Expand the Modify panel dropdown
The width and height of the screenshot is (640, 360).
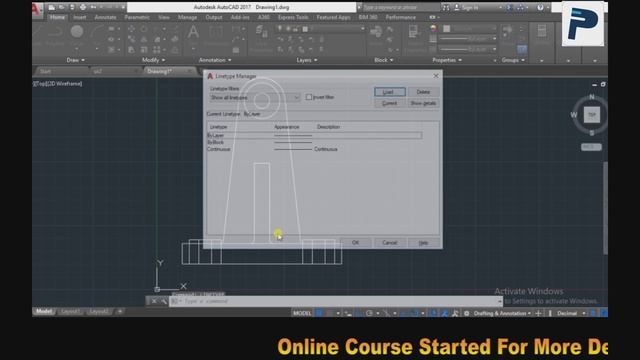153,60
